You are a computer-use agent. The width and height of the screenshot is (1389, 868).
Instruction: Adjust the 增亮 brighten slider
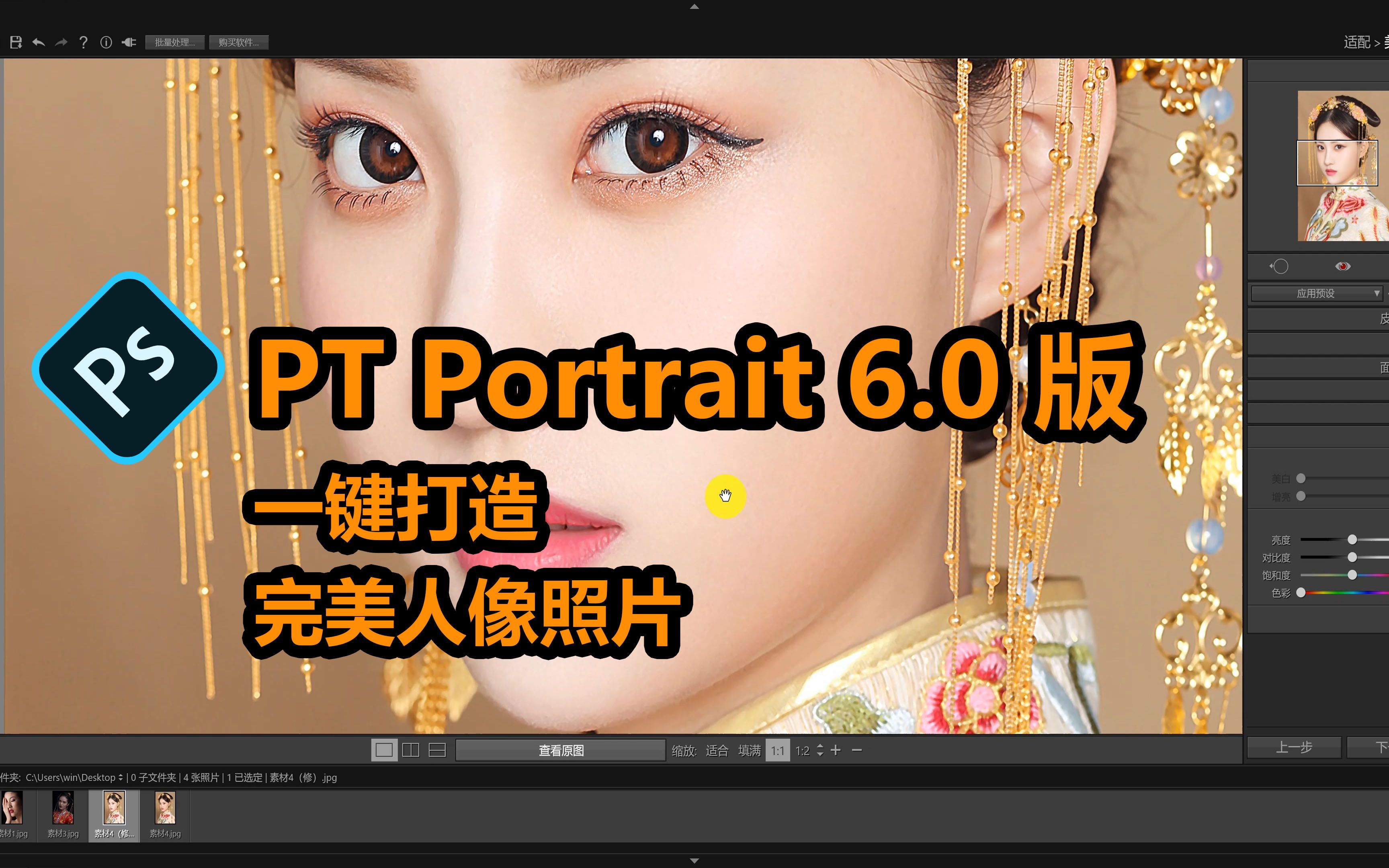pyautogui.click(x=1301, y=496)
